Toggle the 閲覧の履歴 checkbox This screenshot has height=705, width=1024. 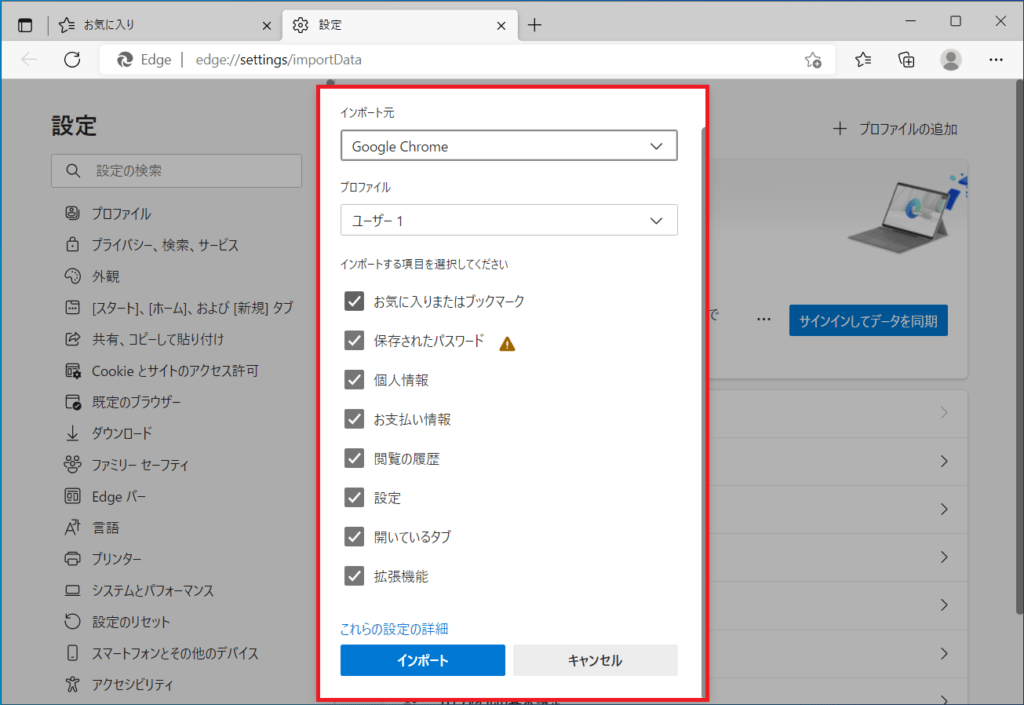click(x=354, y=458)
